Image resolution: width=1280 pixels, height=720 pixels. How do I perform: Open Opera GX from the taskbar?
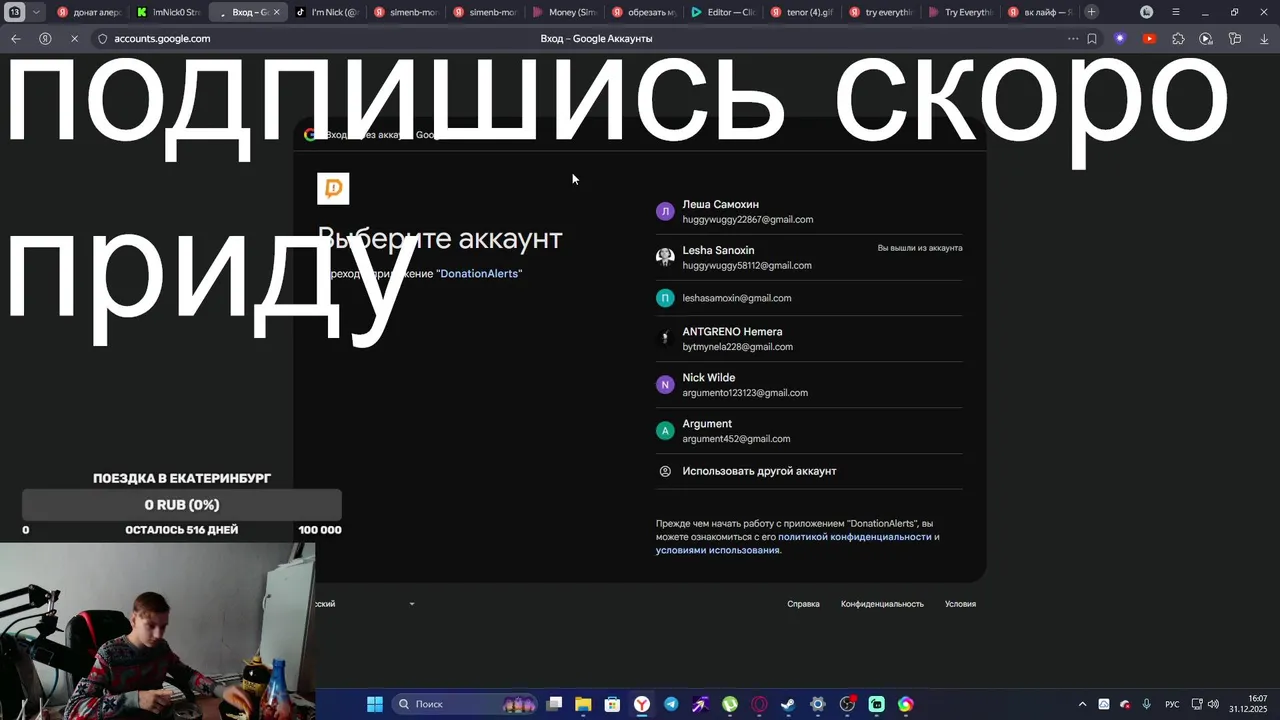[759, 704]
